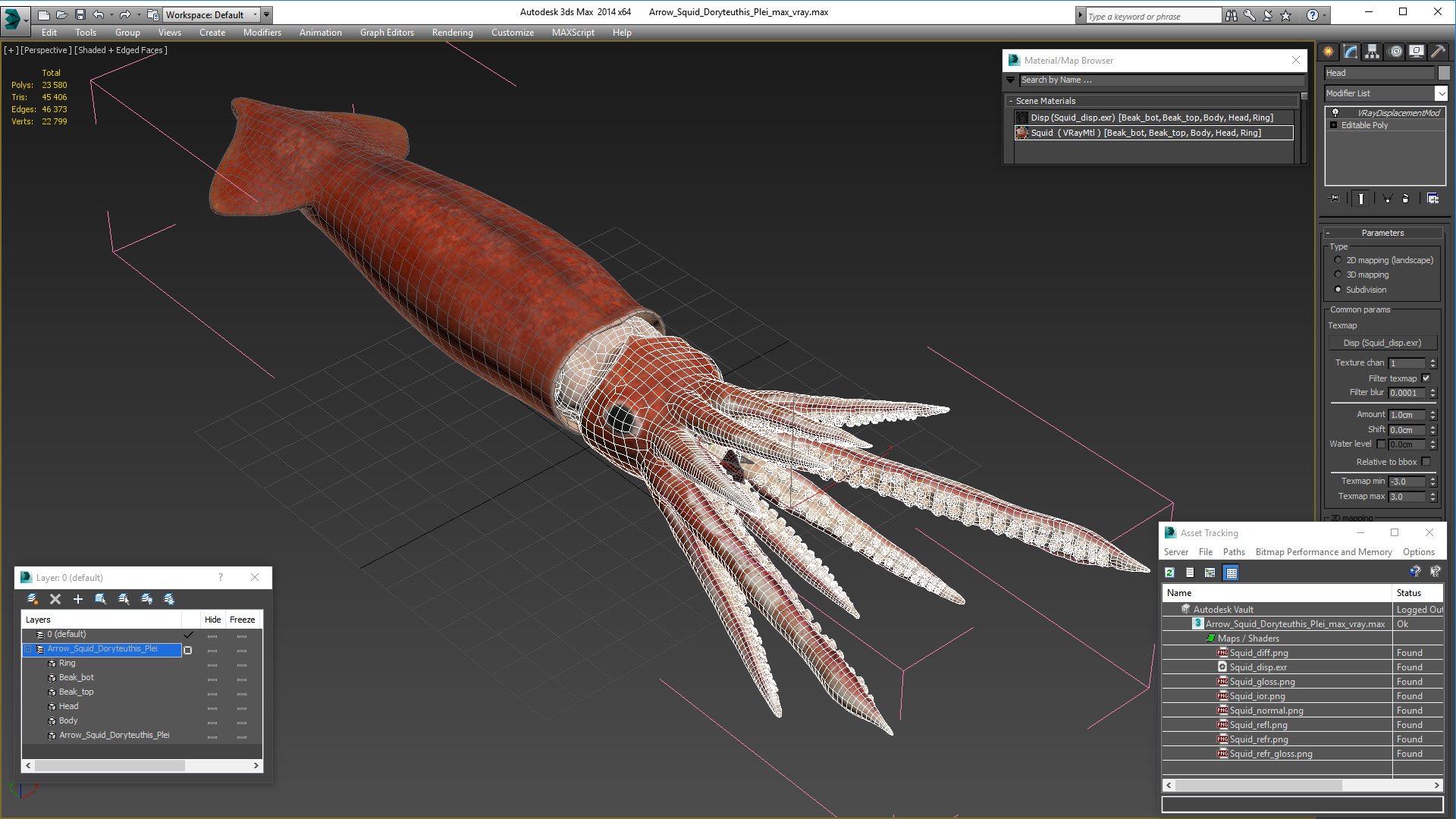Image resolution: width=1456 pixels, height=819 pixels.
Task: Click Remove Modifier trash icon
Action: point(1406,199)
